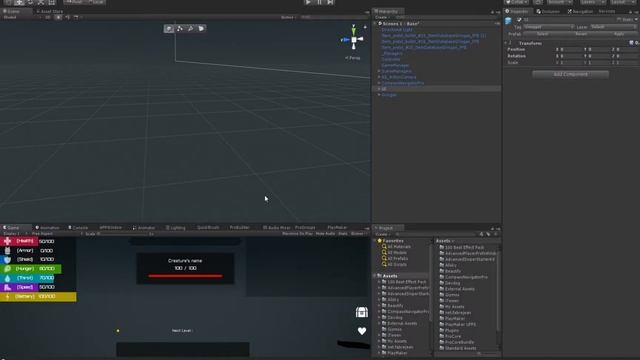Select the face mode icon in Scene overlay
This screenshot has height=360, width=640.
pyautogui.click(x=201, y=29)
